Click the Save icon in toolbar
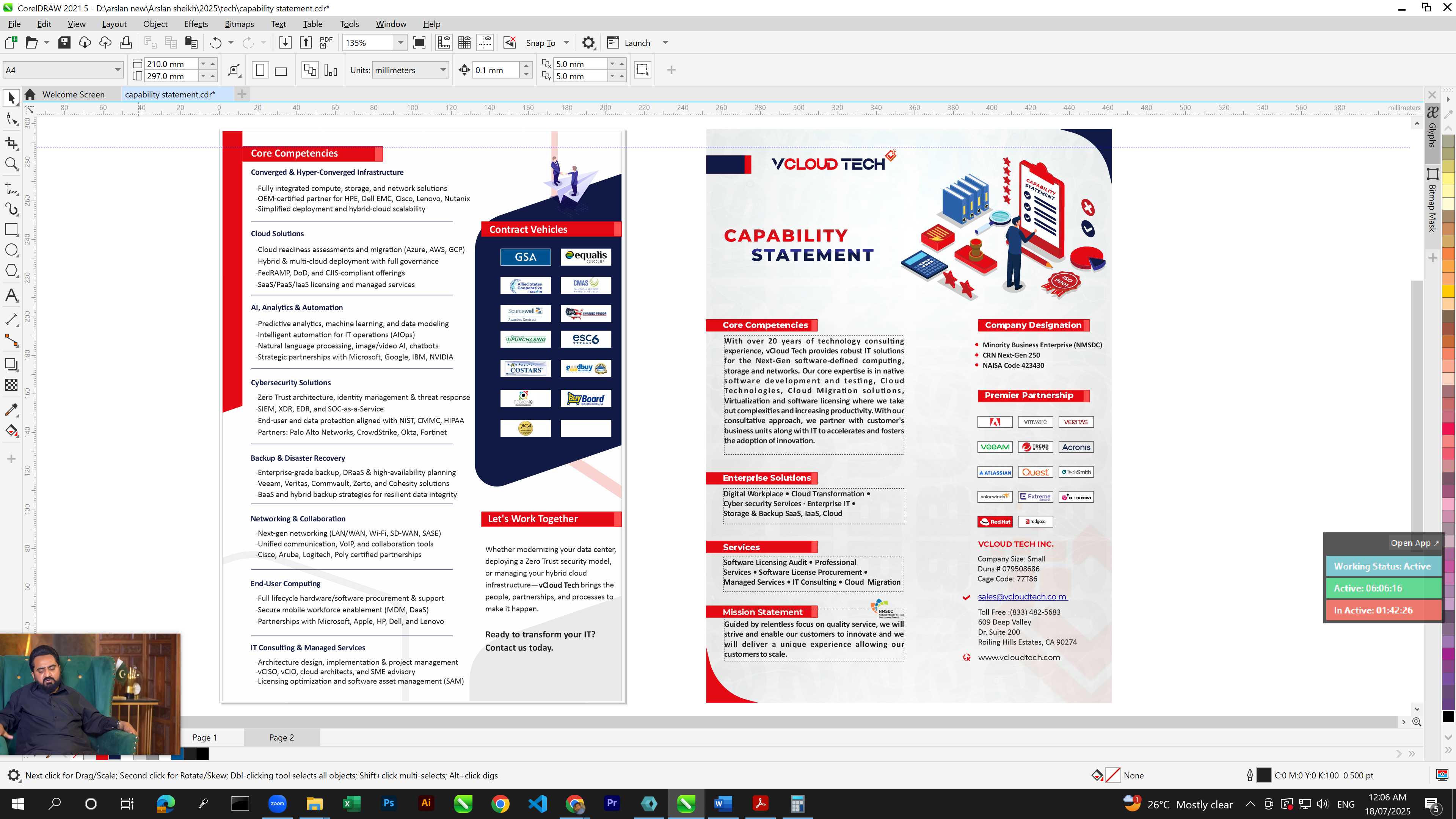 coord(64,42)
